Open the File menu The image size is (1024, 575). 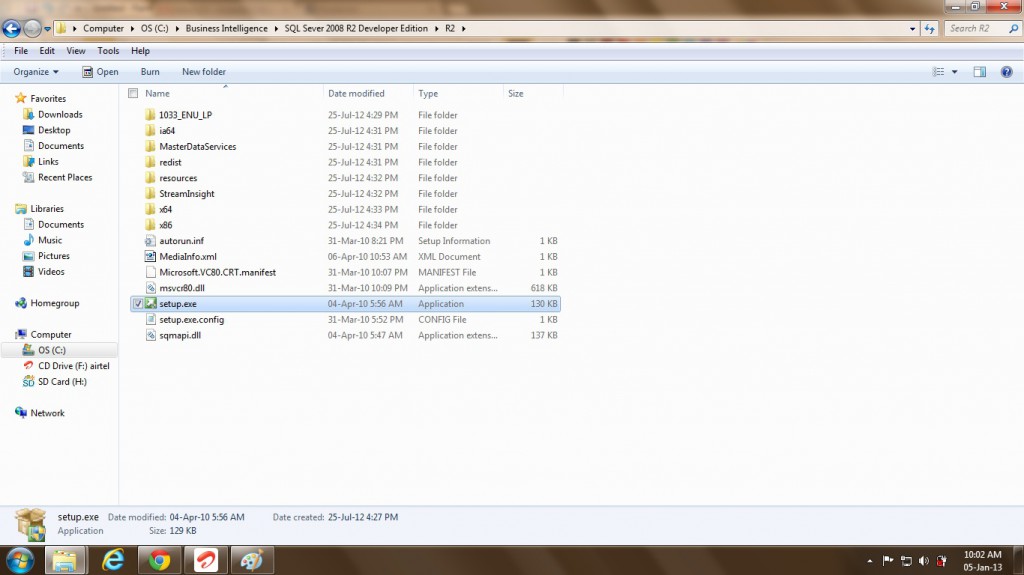20,51
